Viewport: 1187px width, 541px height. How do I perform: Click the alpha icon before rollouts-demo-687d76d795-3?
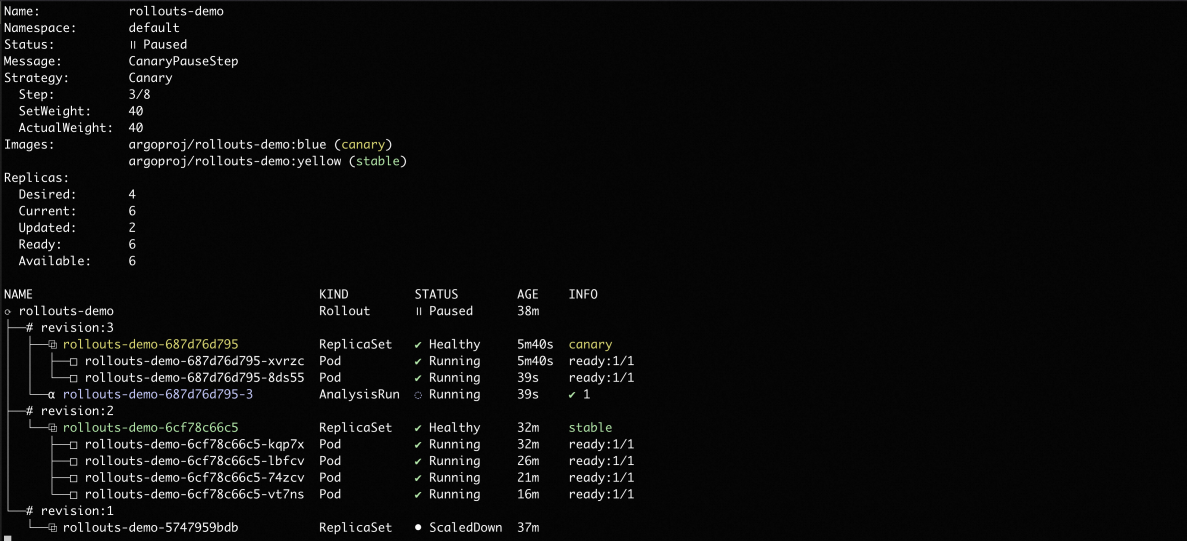(x=52, y=394)
